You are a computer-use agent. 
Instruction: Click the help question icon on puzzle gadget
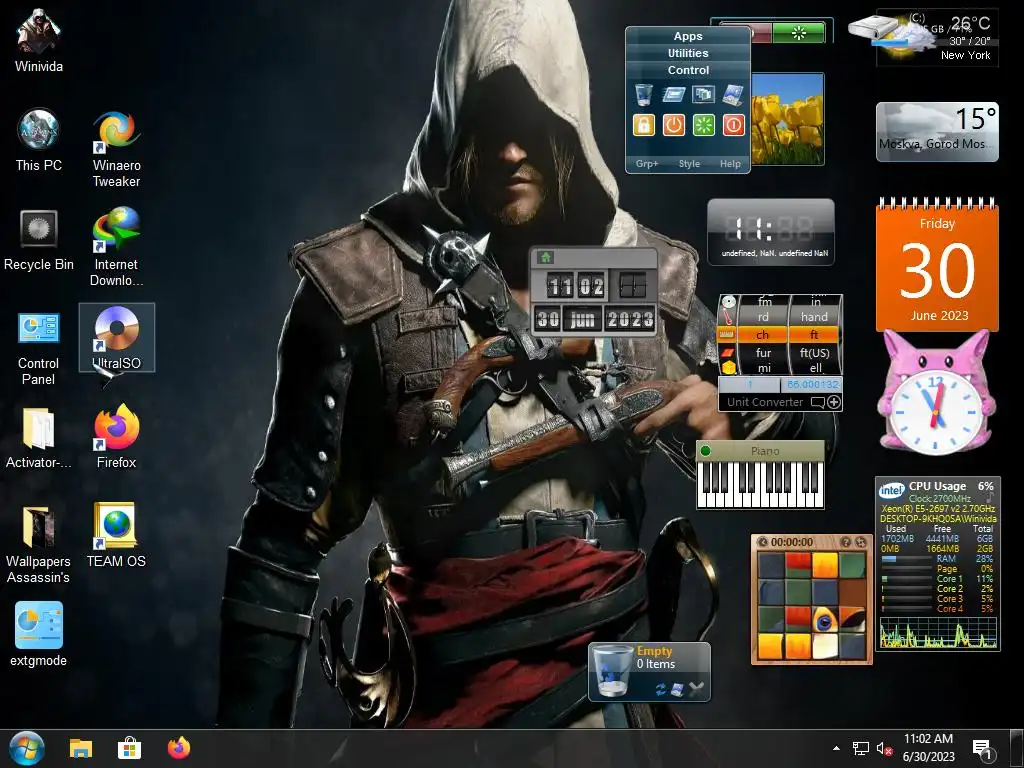pos(846,542)
